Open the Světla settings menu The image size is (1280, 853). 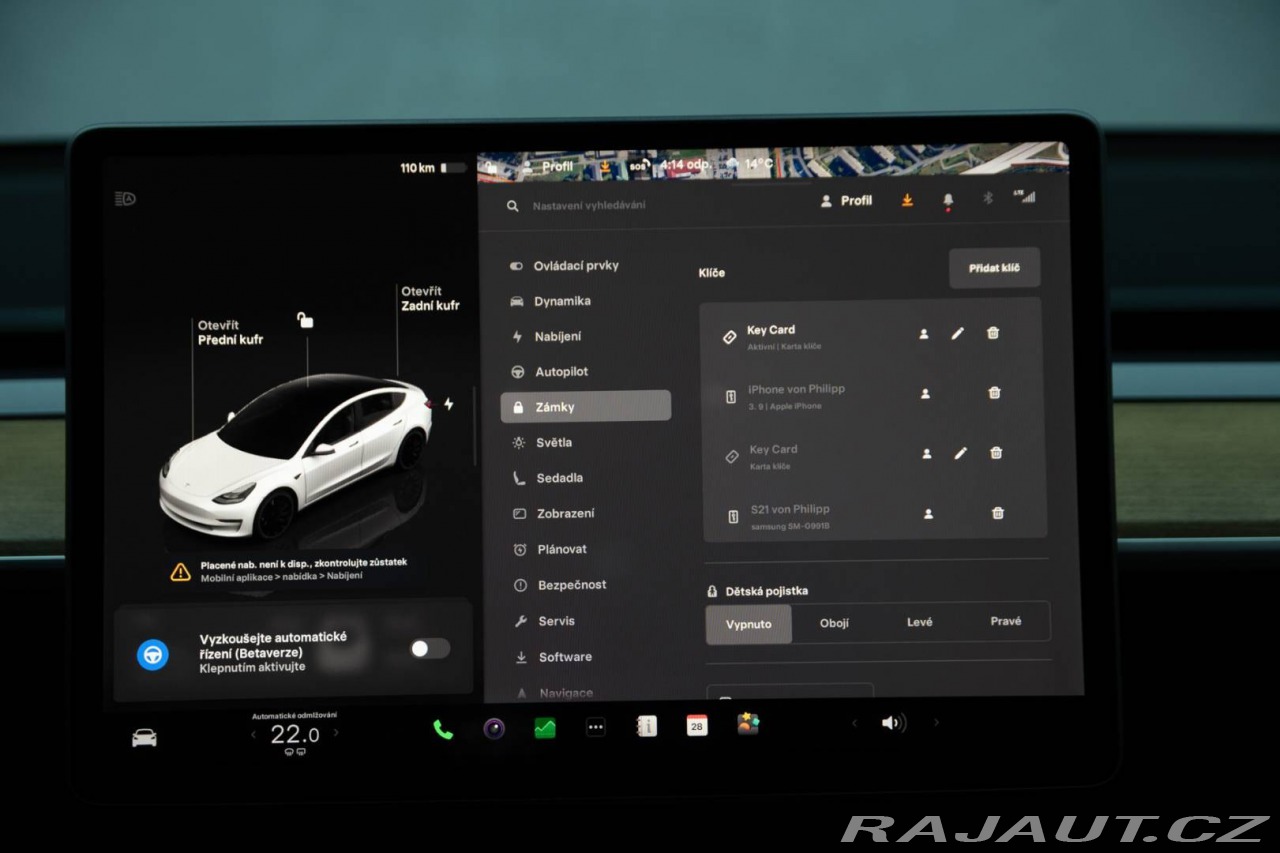(x=554, y=443)
